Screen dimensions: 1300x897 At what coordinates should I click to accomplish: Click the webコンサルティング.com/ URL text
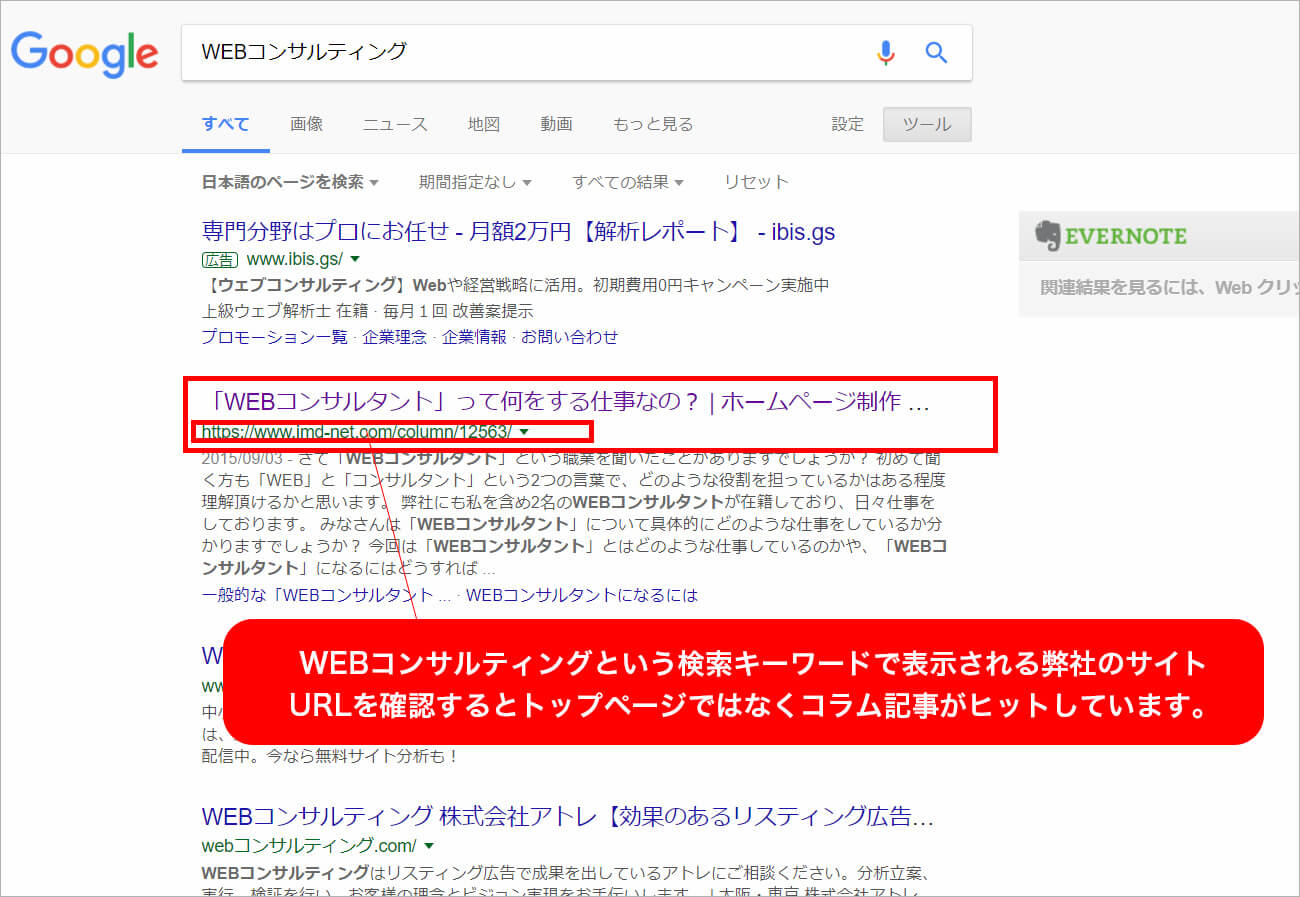pyautogui.click(x=309, y=846)
